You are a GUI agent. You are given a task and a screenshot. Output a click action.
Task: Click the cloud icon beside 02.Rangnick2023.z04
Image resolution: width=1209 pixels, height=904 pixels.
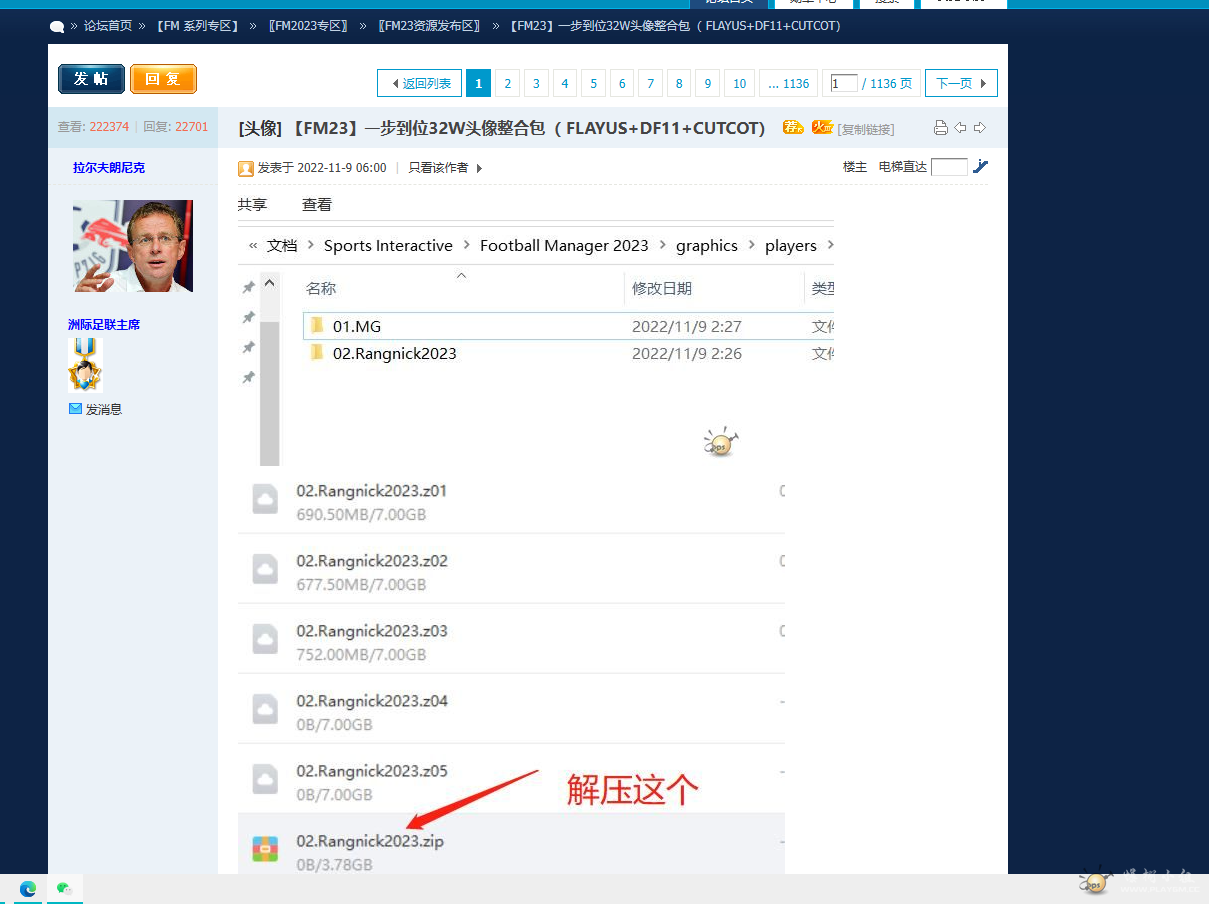click(265, 709)
